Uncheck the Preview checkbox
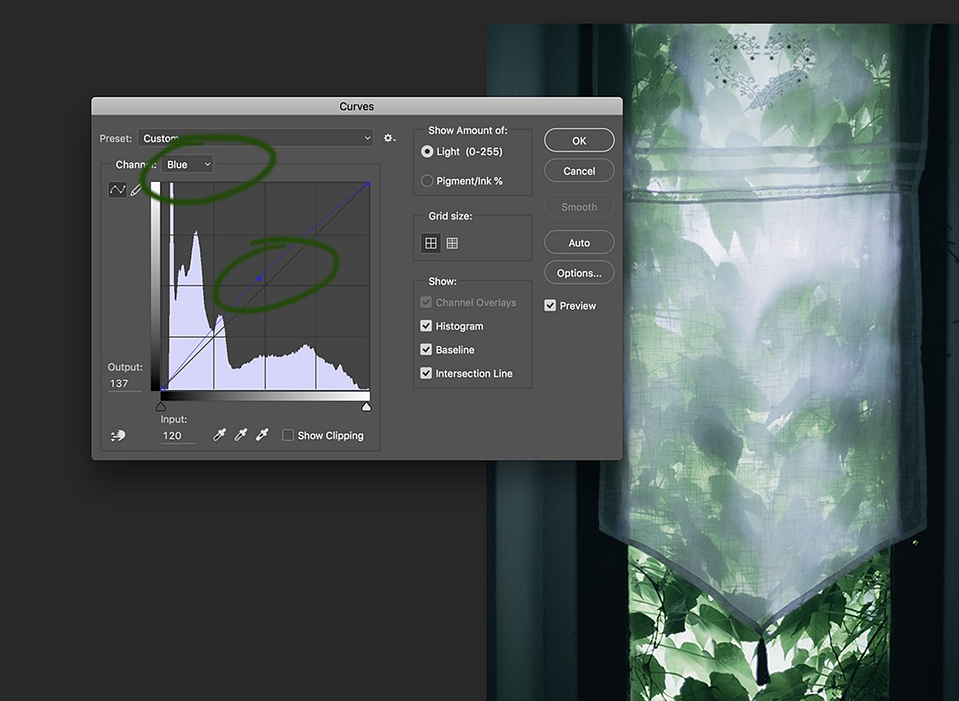The image size is (959, 701). [550, 305]
